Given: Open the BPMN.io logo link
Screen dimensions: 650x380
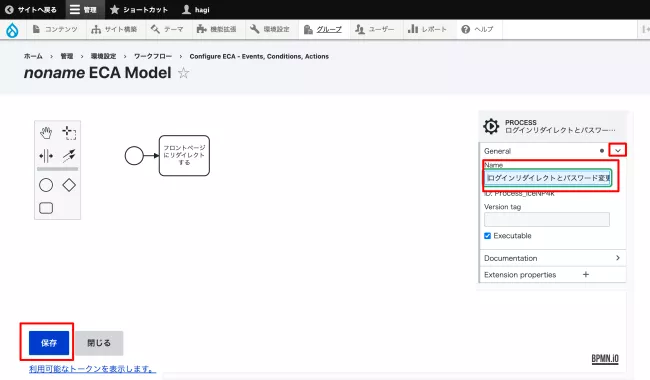Looking at the screenshot, I should 605,358.
